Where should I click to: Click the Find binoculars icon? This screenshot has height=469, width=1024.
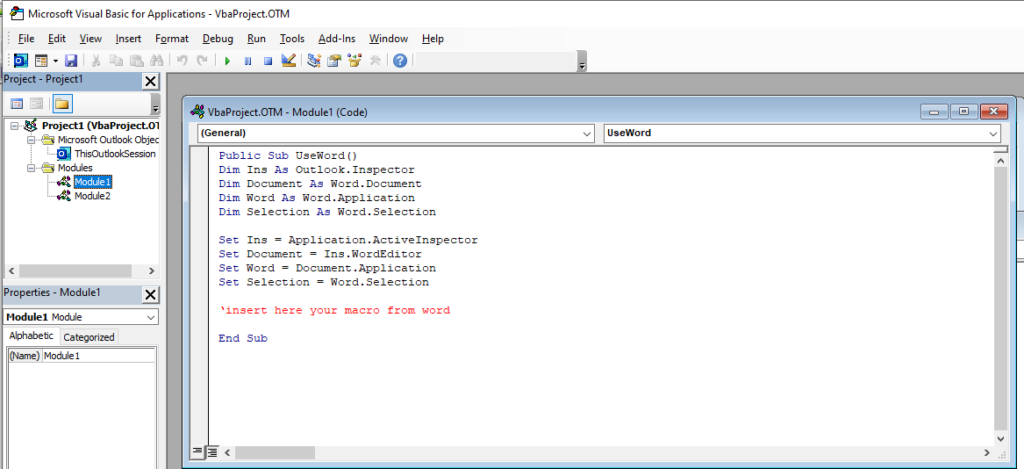156,61
